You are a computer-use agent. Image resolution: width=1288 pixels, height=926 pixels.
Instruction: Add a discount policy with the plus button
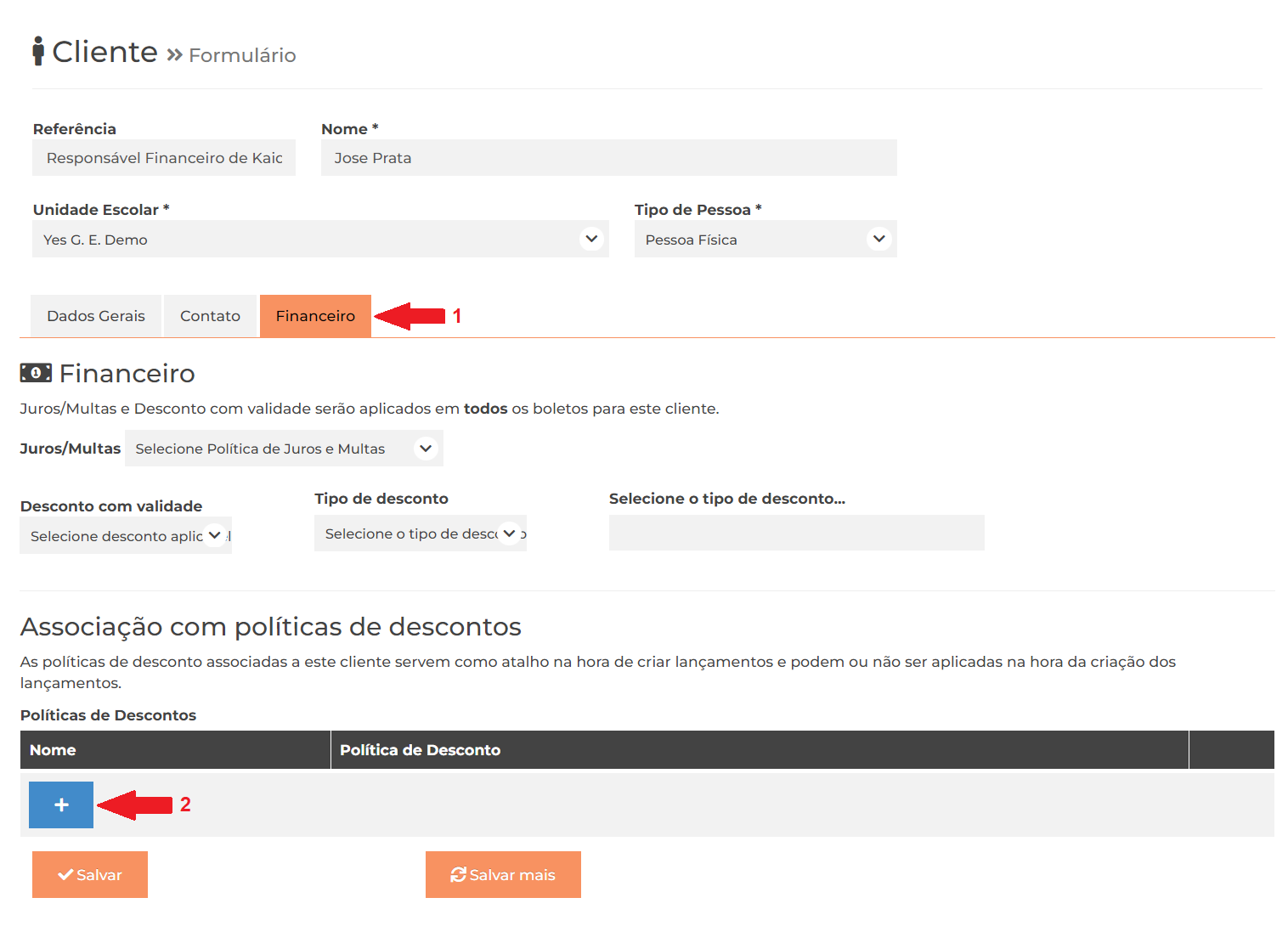tap(61, 805)
